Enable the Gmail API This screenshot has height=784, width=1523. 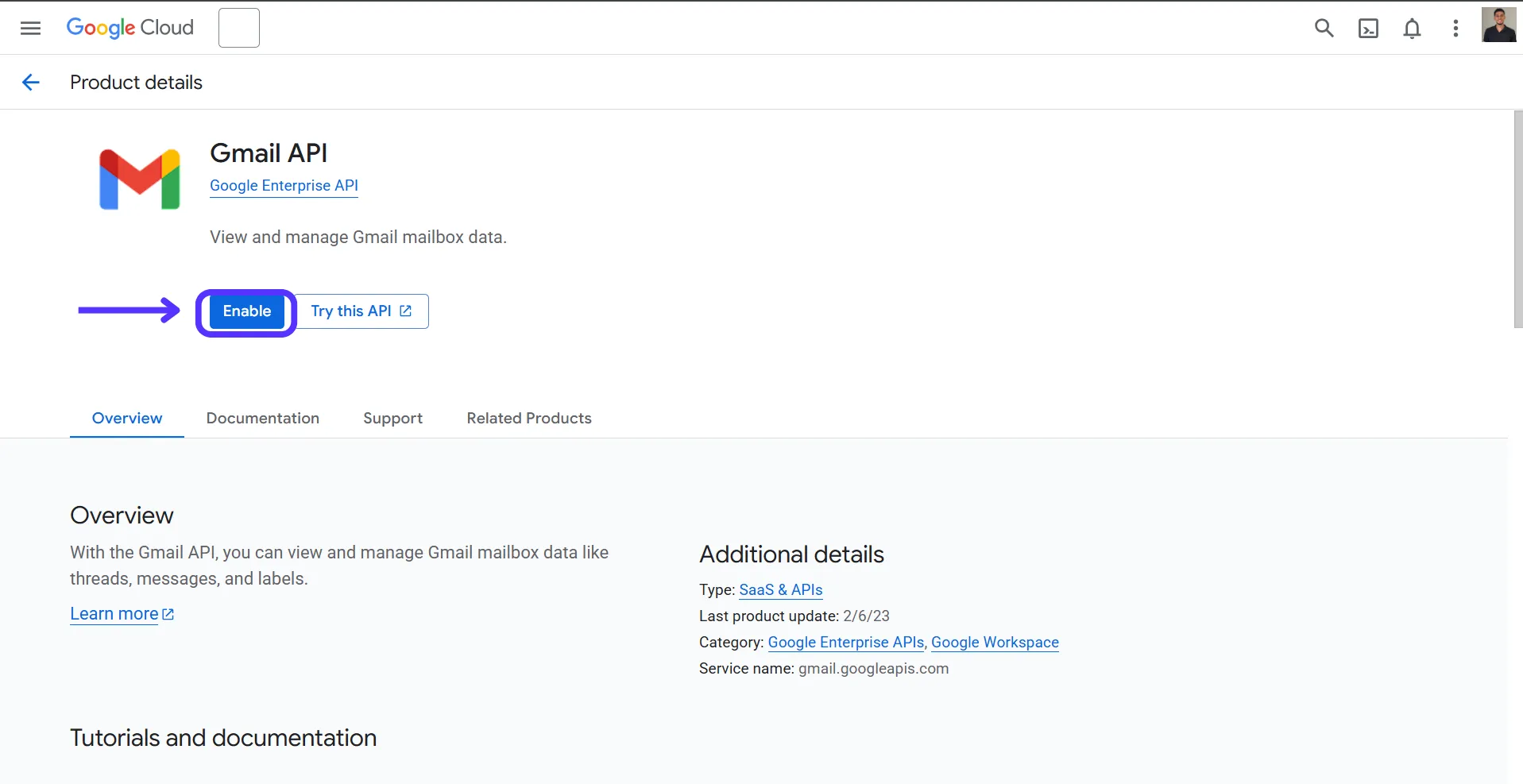[x=246, y=311]
